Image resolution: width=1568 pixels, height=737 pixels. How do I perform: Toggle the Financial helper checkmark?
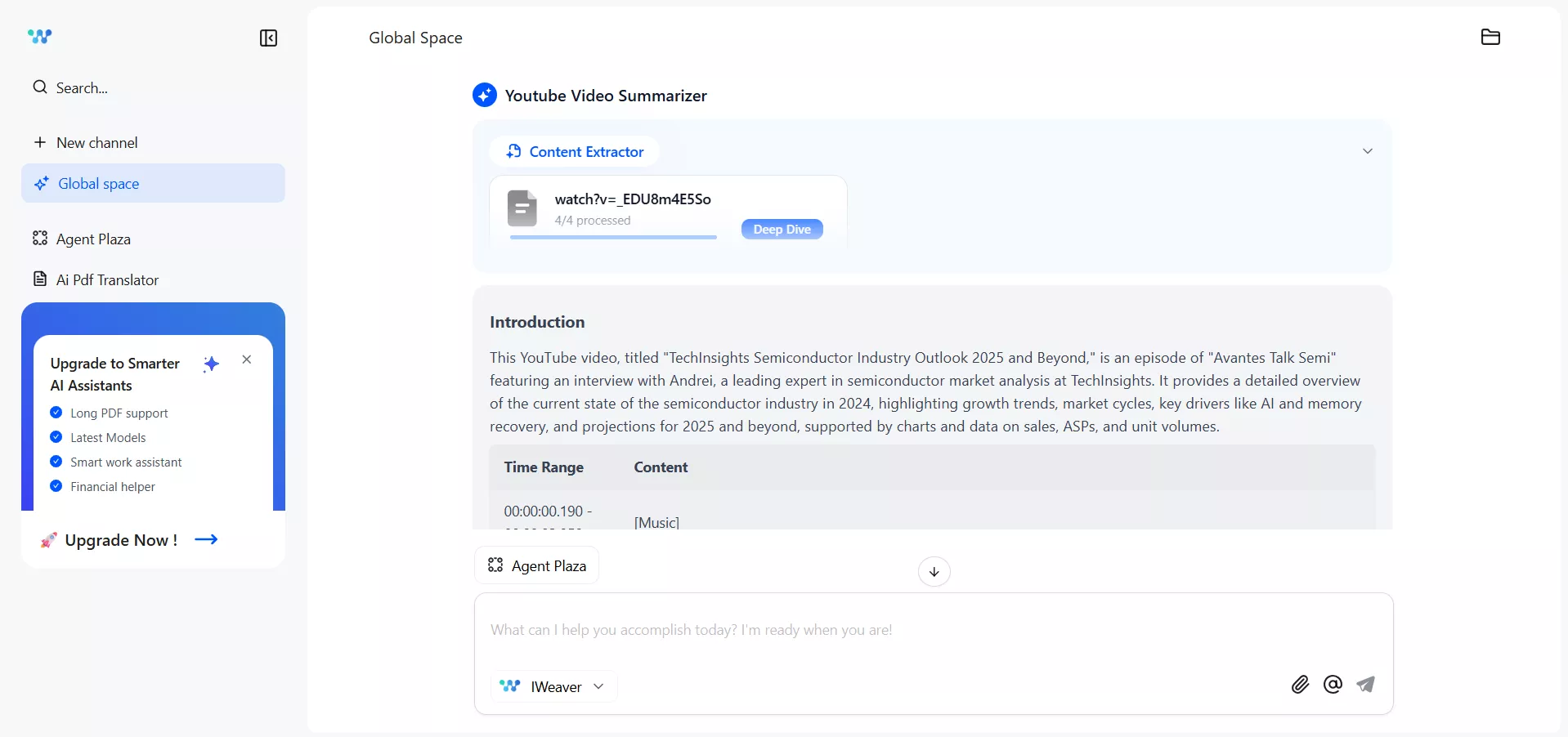pos(56,486)
